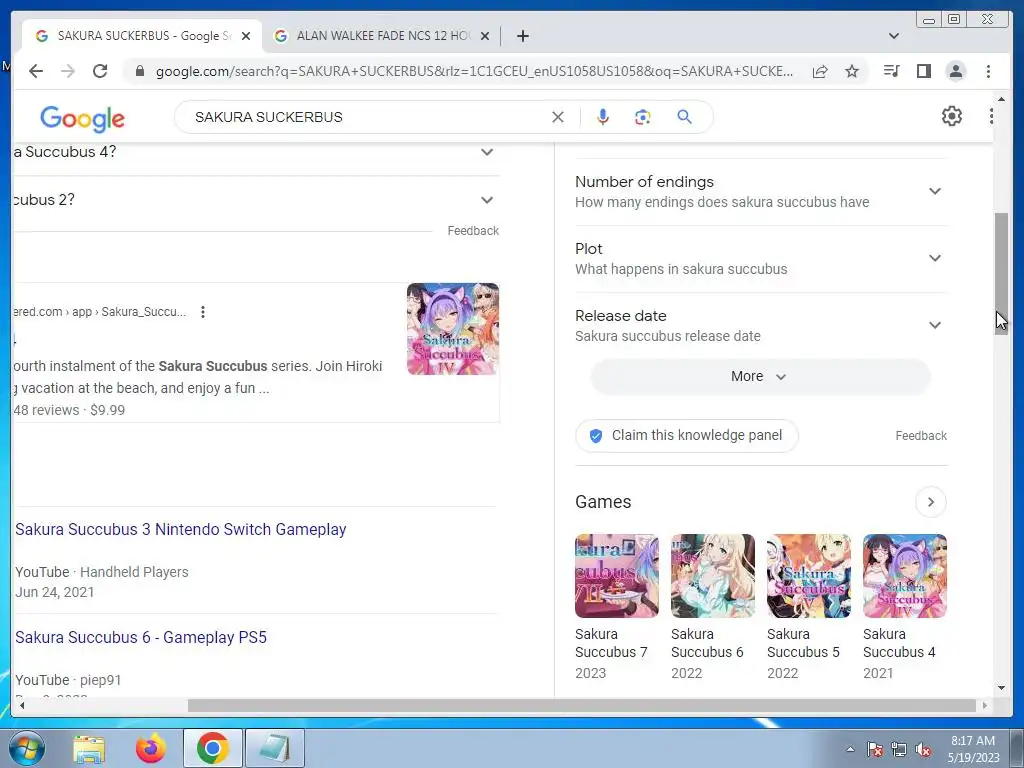Click the address bar URL
Screen dimensions: 1024x768
point(474,71)
